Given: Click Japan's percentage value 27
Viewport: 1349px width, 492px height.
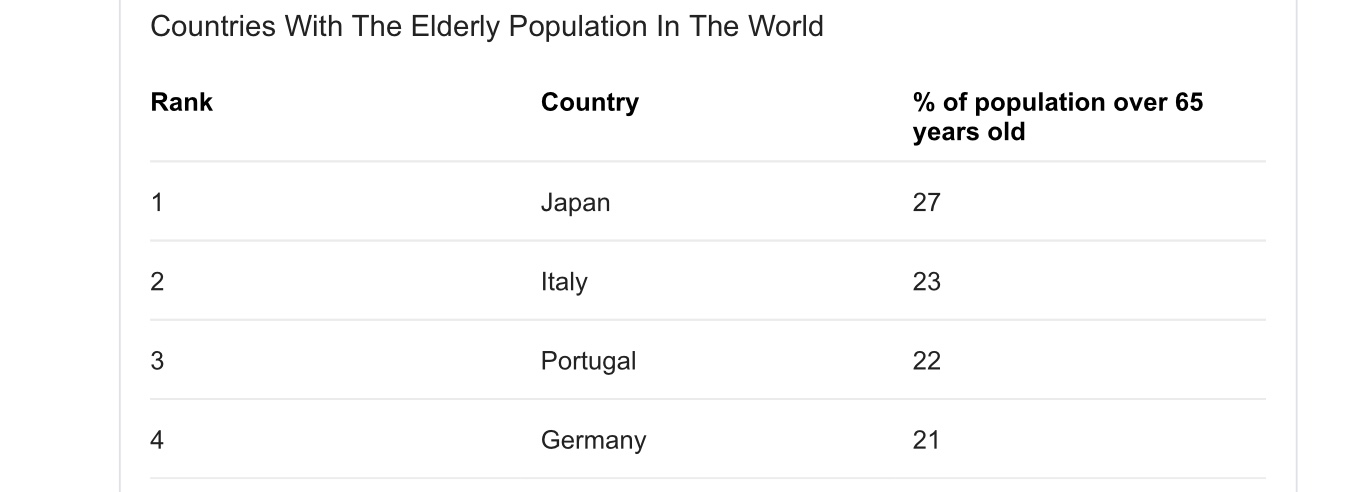Looking at the screenshot, I should click(926, 203).
